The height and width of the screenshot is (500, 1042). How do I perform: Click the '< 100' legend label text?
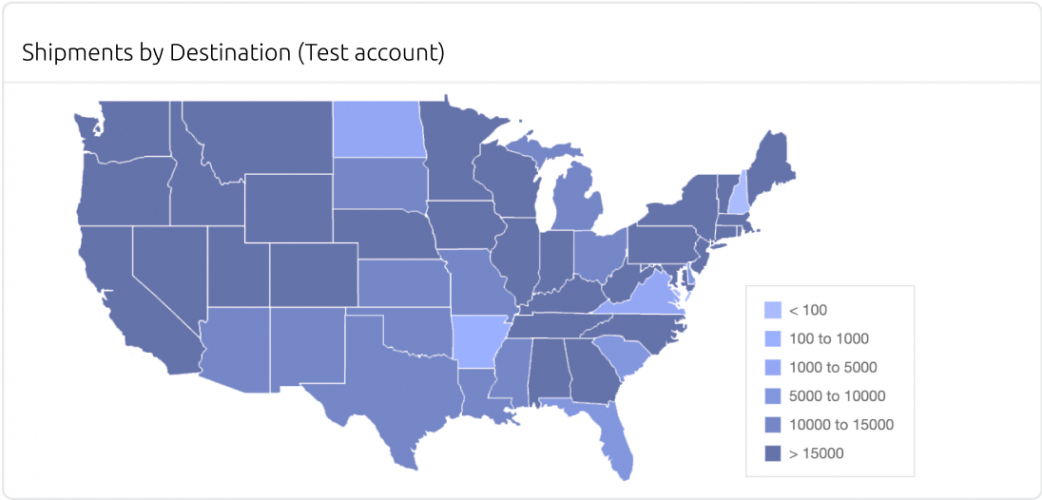(x=808, y=310)
